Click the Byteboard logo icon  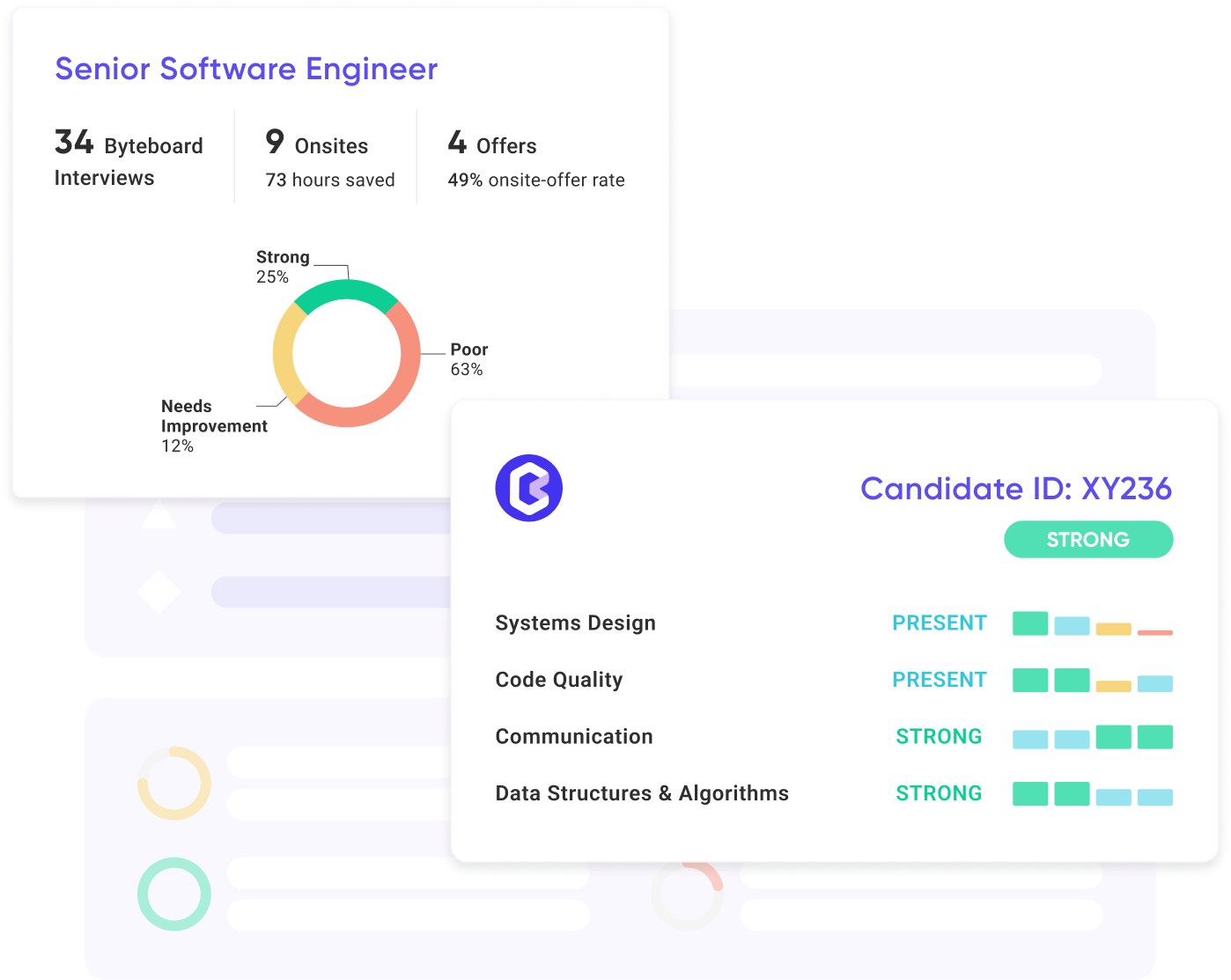529,488
